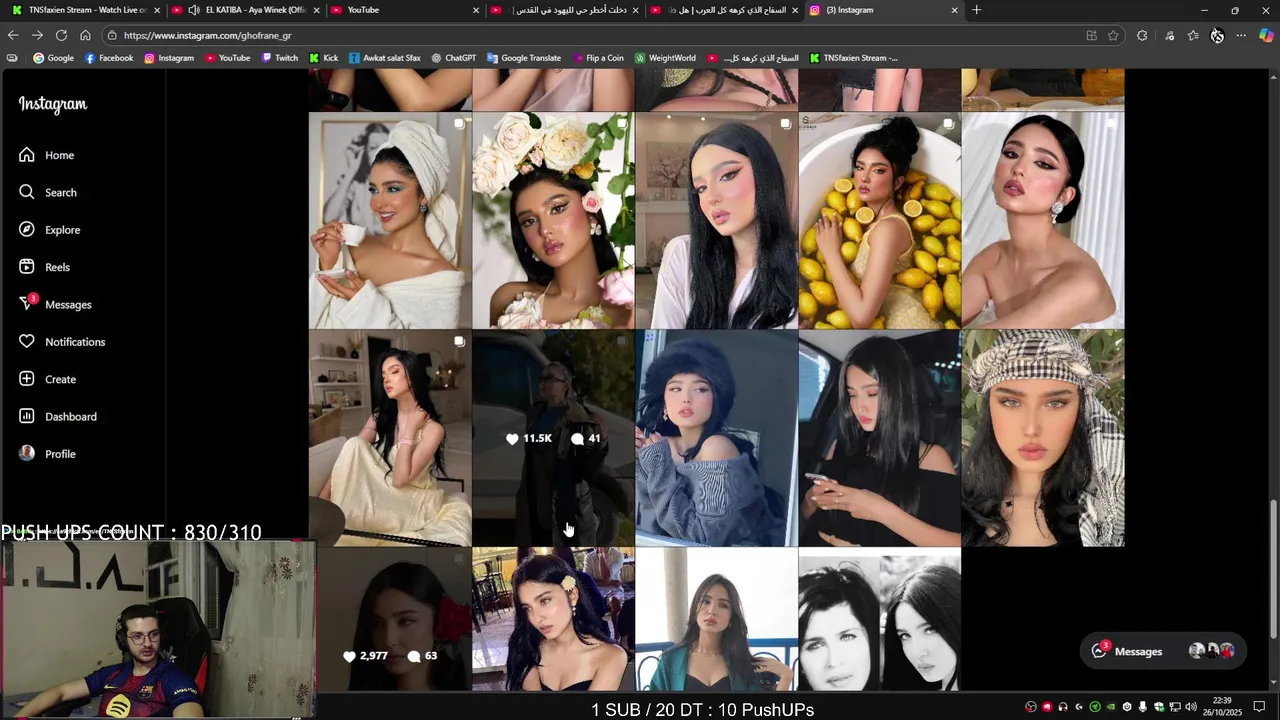Switch to EL KATIBA - Aya Winek tab
1280x720 pixels.
(247, 10)
